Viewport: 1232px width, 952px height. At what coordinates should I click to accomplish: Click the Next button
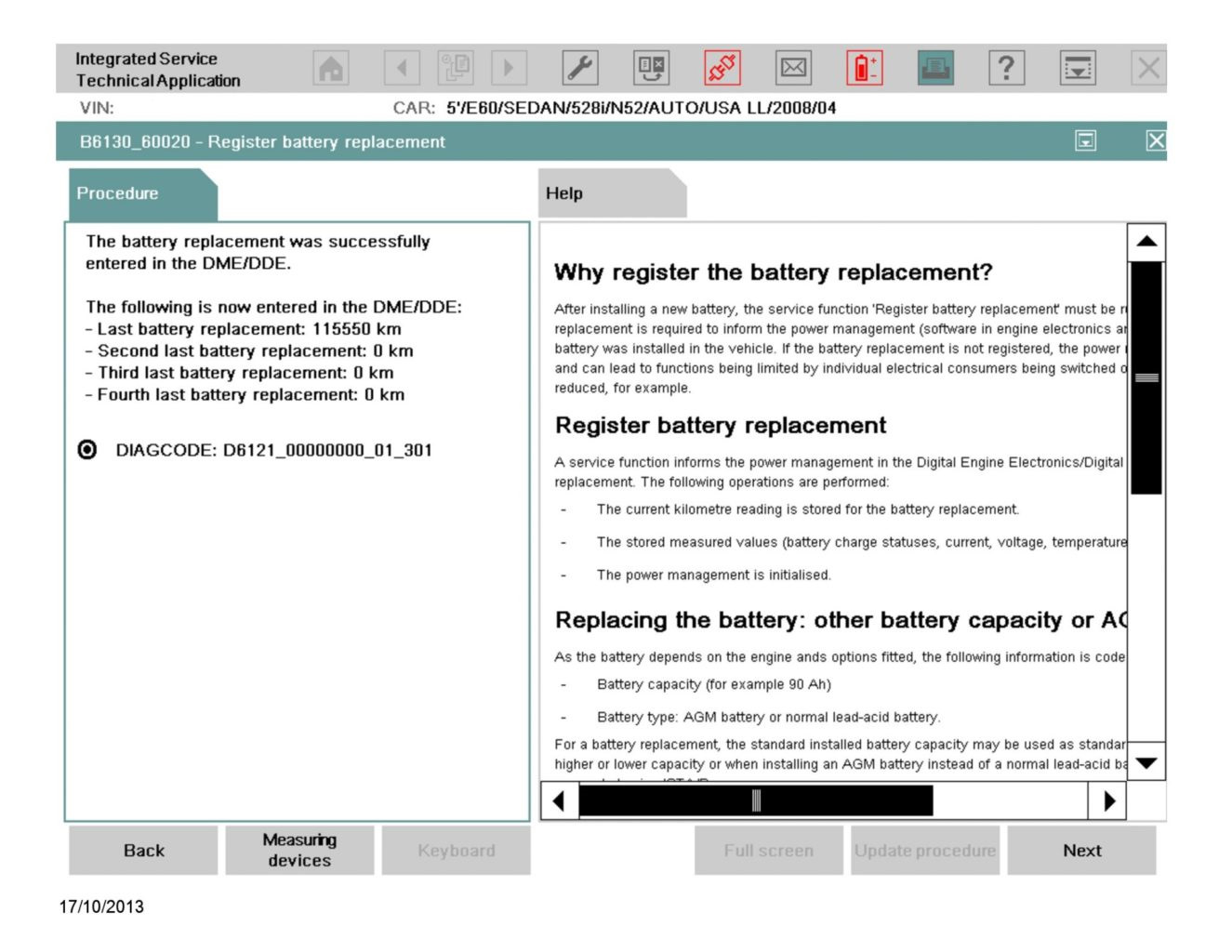tap(1081, 850)
